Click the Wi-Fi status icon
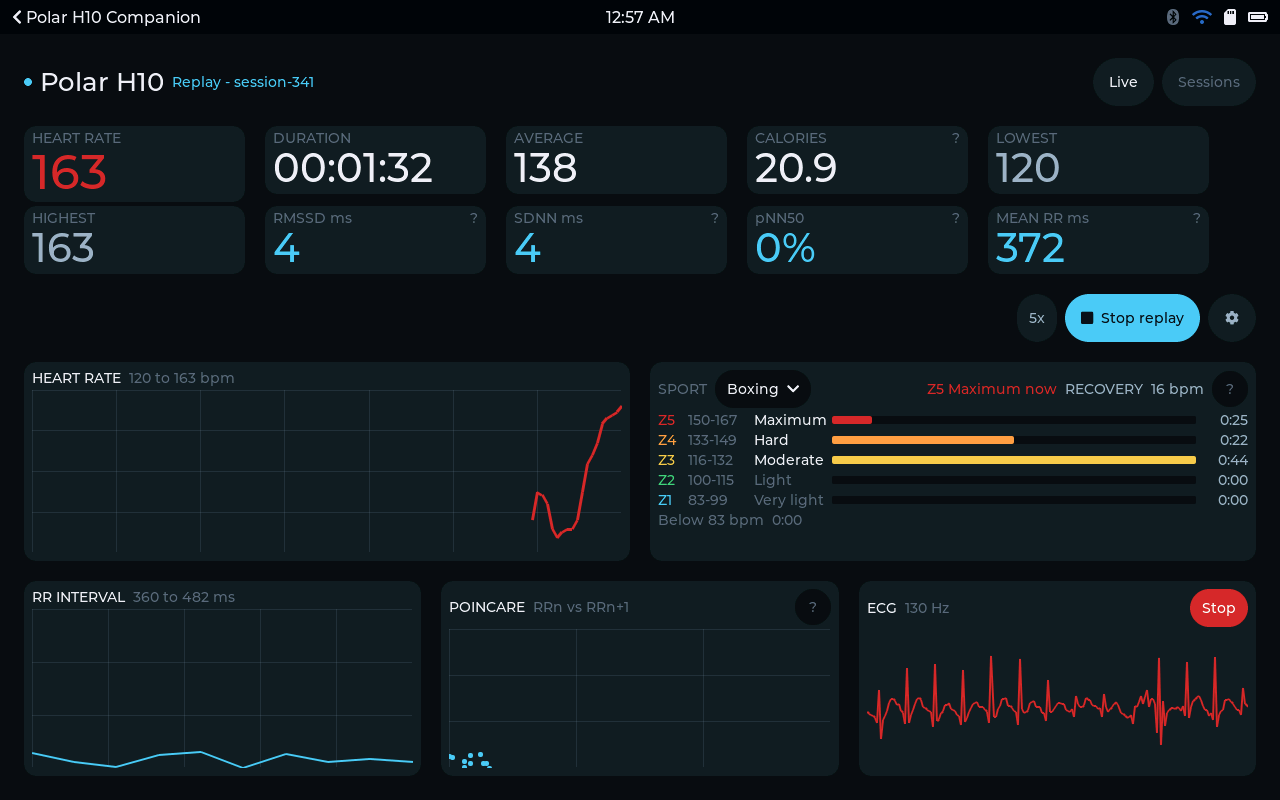Image resolution: width=1280 pixels, height=800 pixels. (1202, 17)
